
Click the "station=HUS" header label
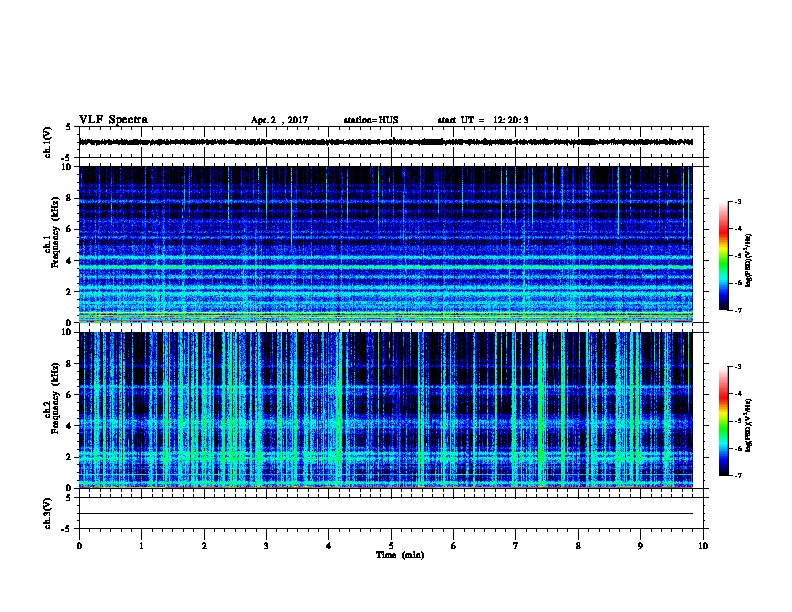[x=371, y=120]
